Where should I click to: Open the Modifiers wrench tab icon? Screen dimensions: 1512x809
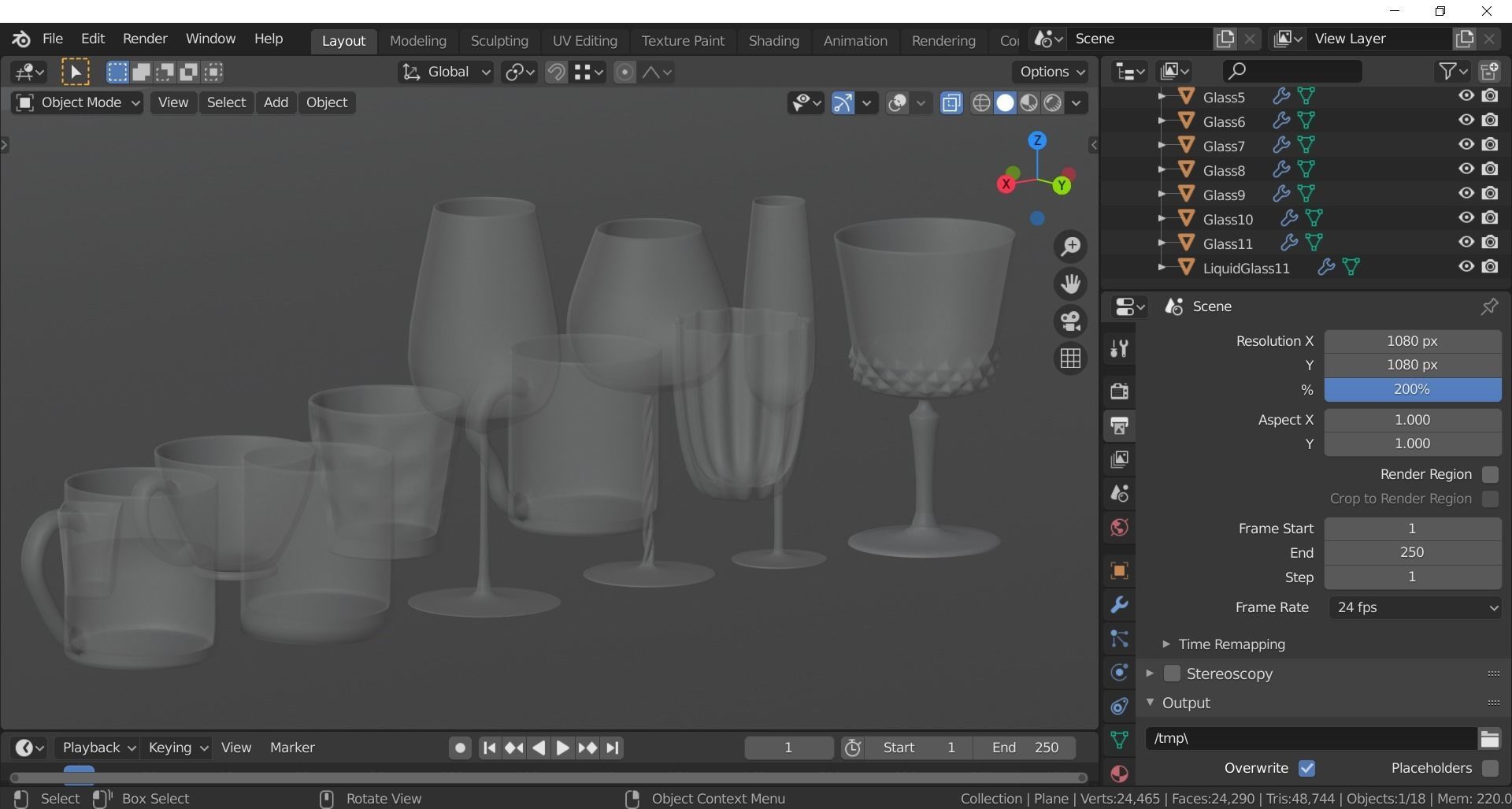[x=1119, y=605]
